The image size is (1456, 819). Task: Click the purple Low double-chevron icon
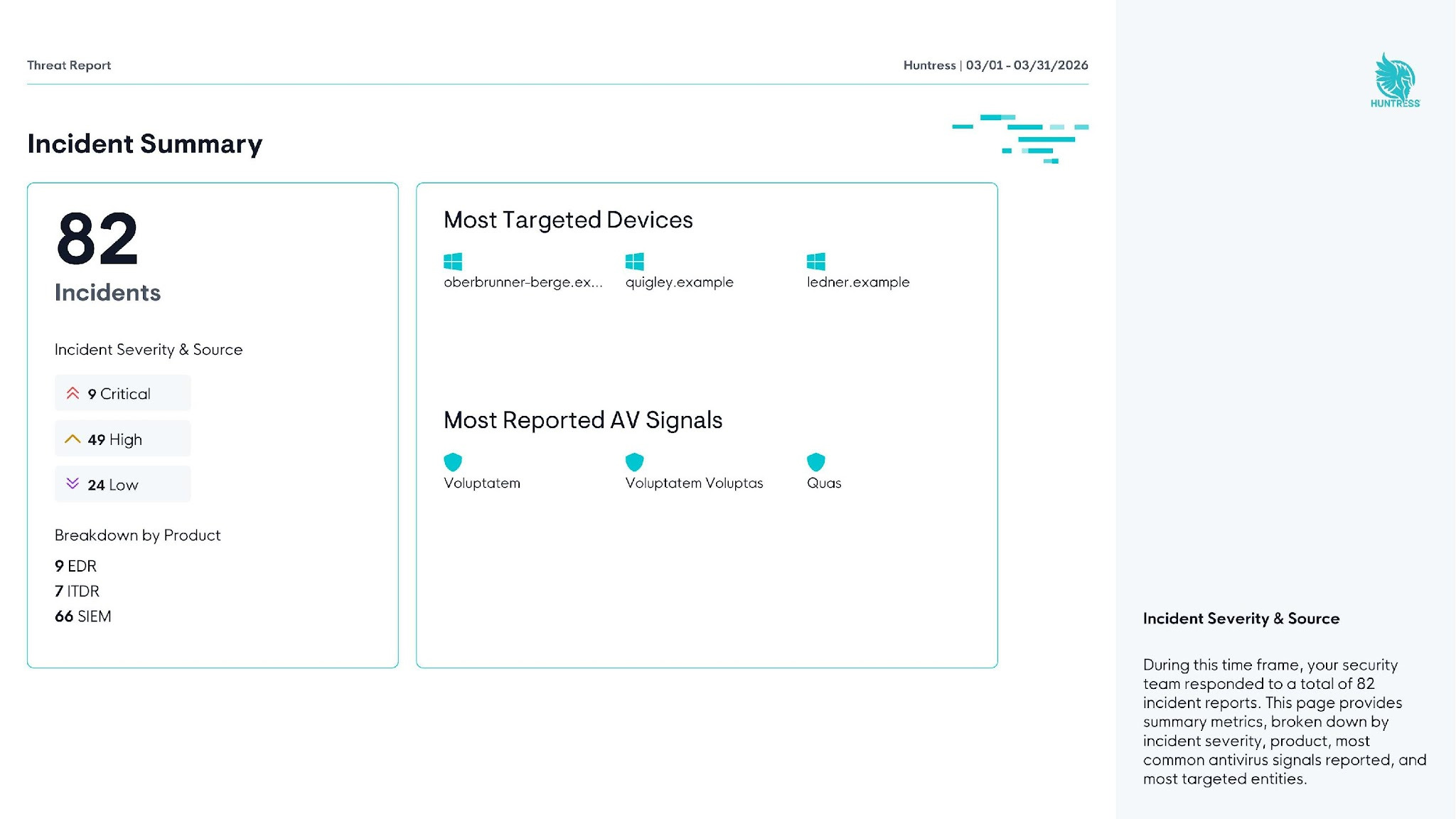(x=73, y=484)
